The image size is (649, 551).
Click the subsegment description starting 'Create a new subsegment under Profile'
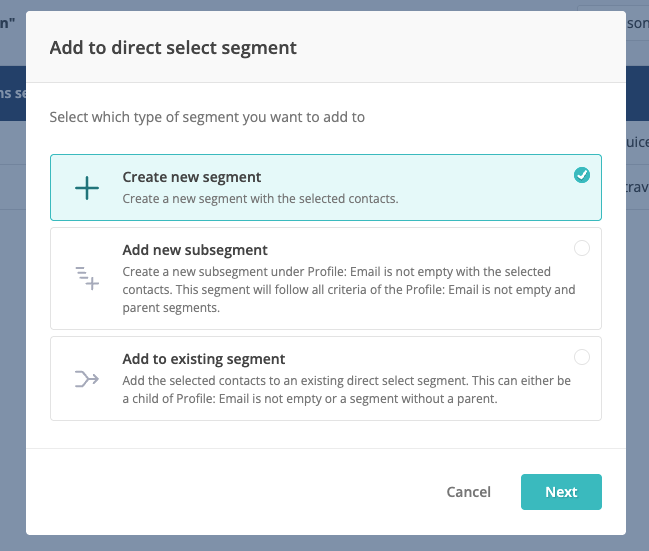(349, 289)
